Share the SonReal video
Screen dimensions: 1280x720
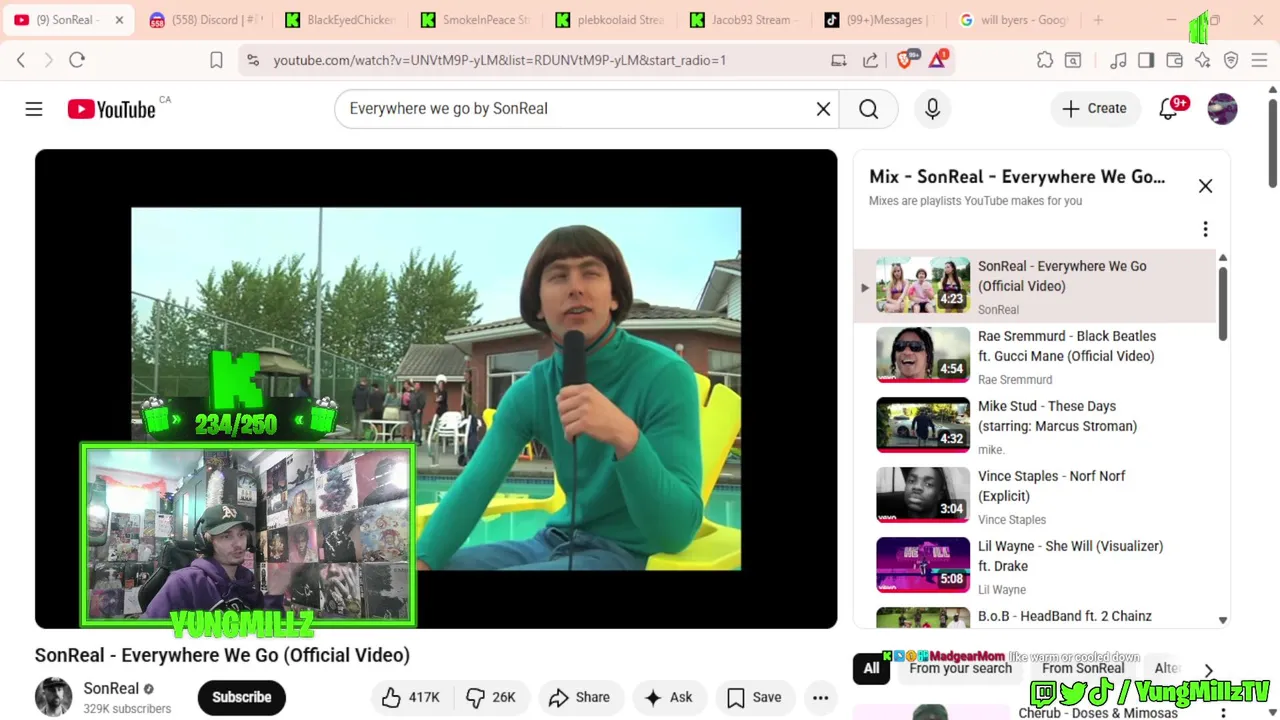[x=580, y=697]
